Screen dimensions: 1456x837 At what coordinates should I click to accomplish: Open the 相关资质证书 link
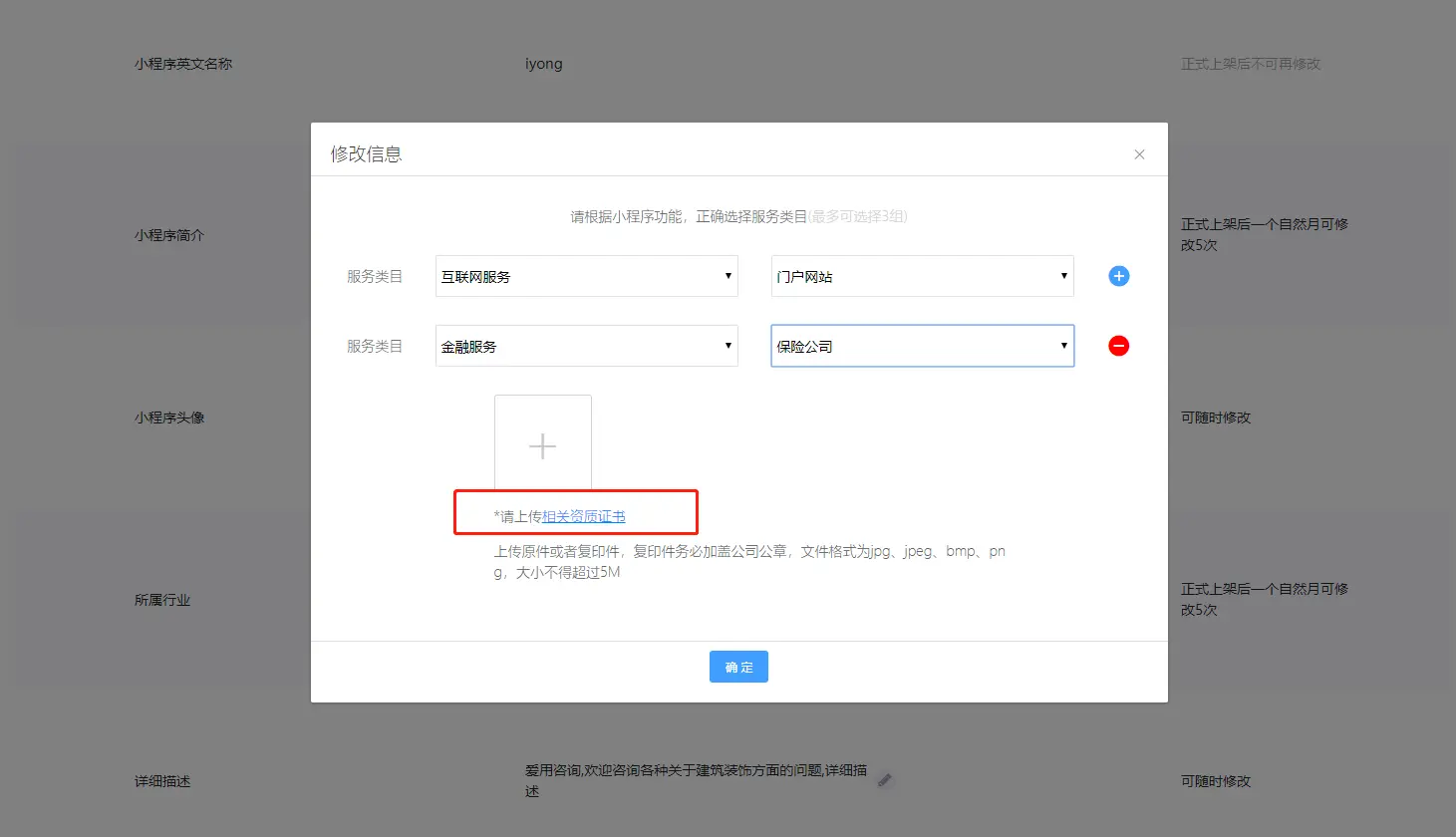[583, 516]
